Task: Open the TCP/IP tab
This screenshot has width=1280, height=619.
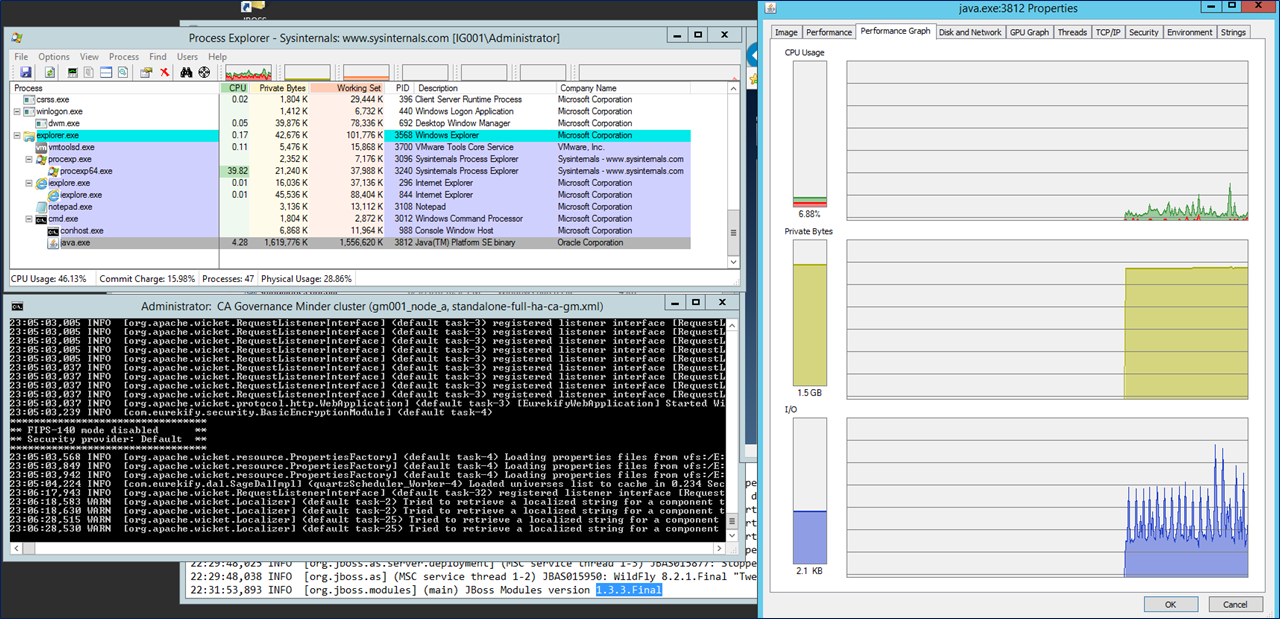Action: pos(1108,32)
